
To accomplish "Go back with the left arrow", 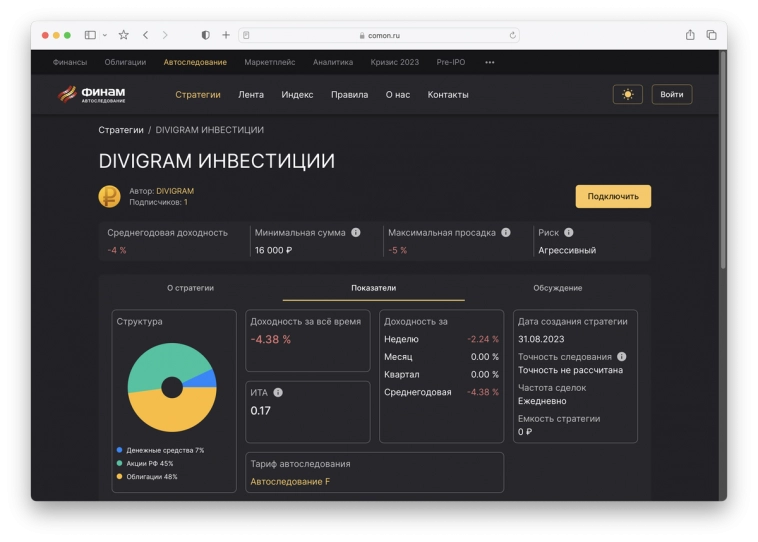I will tap(146, 35).
